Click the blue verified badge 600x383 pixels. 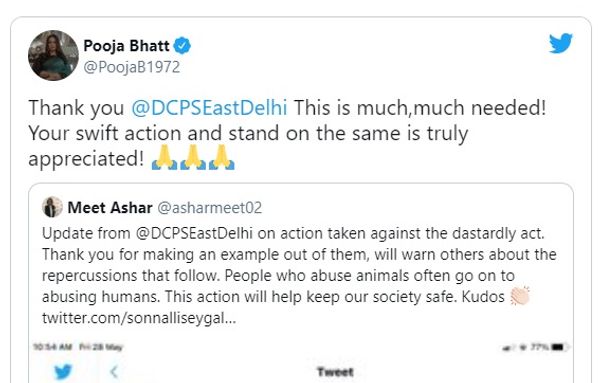(x=182, y=46)
